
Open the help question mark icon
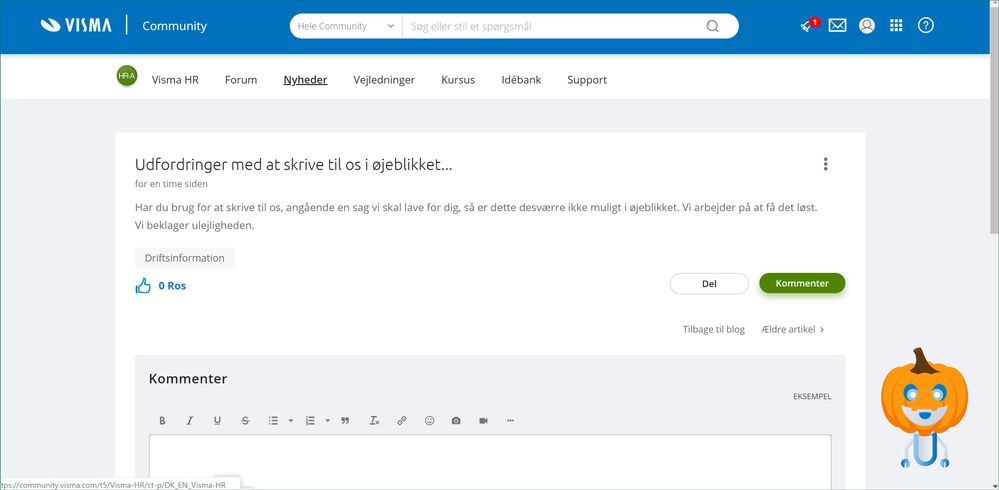tap(925, 25)
